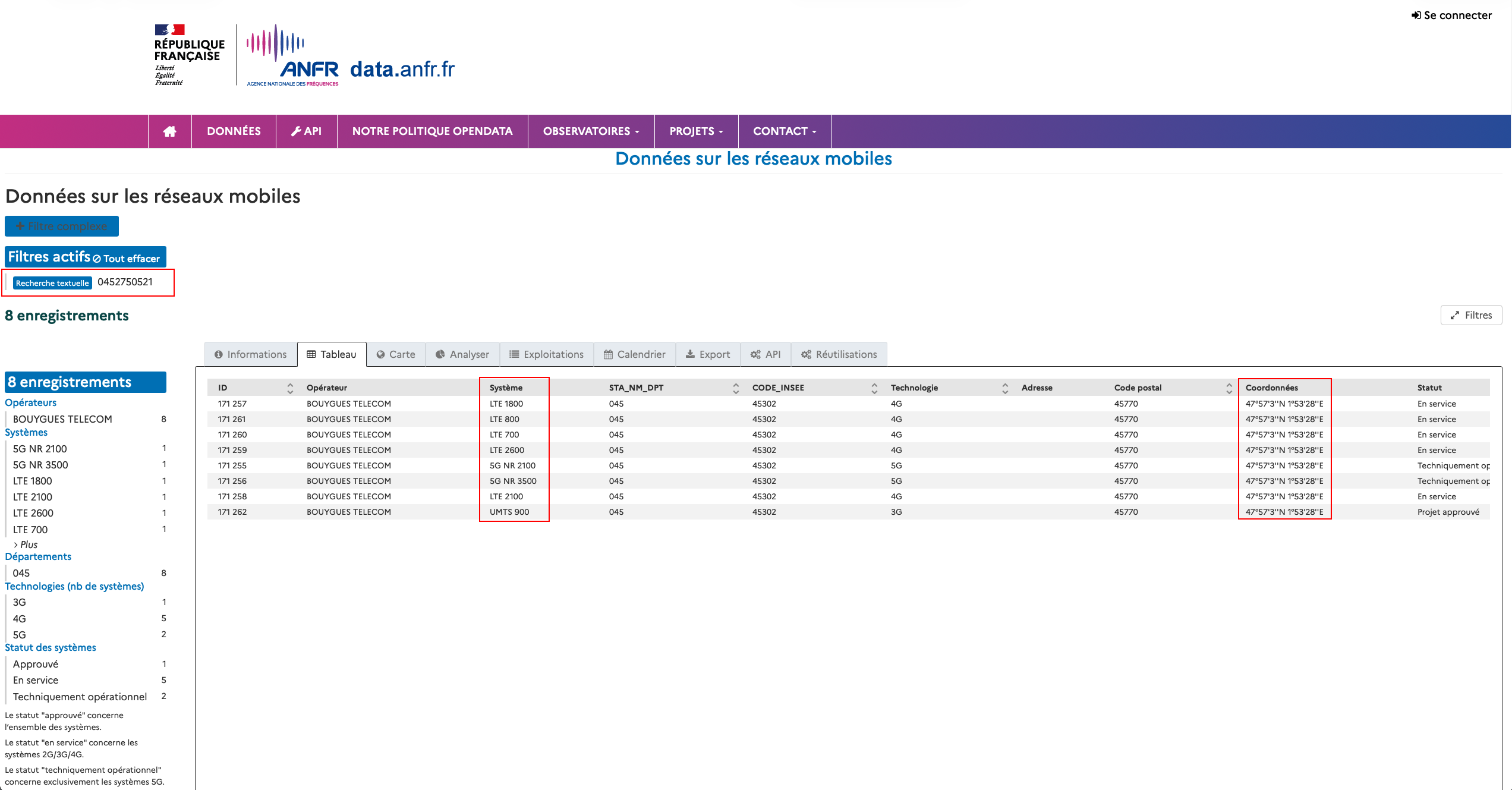Open the DONNÉES menu item
Viewport: 1512px width, 790px height.
(234, 131)
